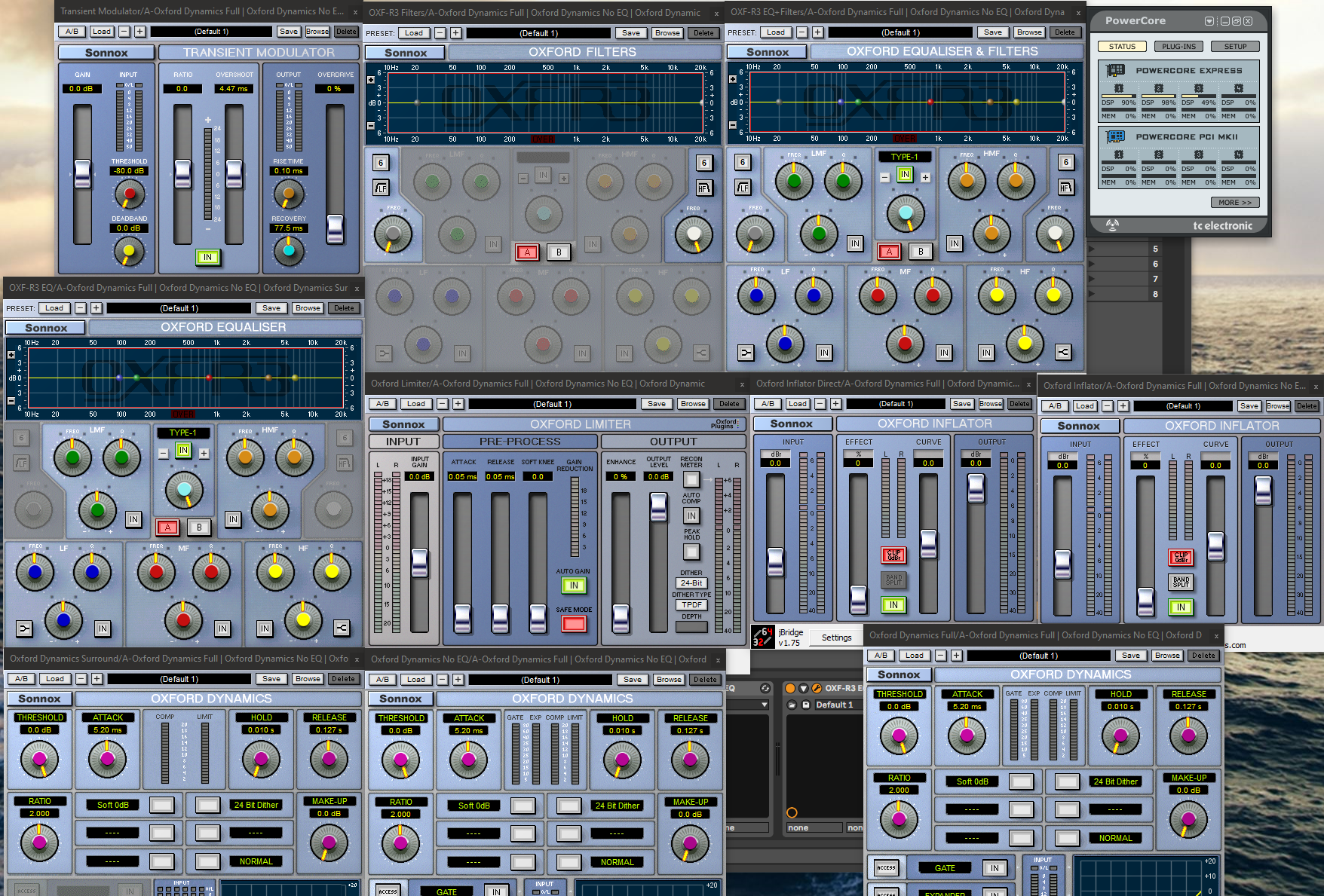The height and width of the screenshot is (896, 1324).
Task: Click Browse in OXF-R3 EQ+Filters window
Action: click(1029, 32)
